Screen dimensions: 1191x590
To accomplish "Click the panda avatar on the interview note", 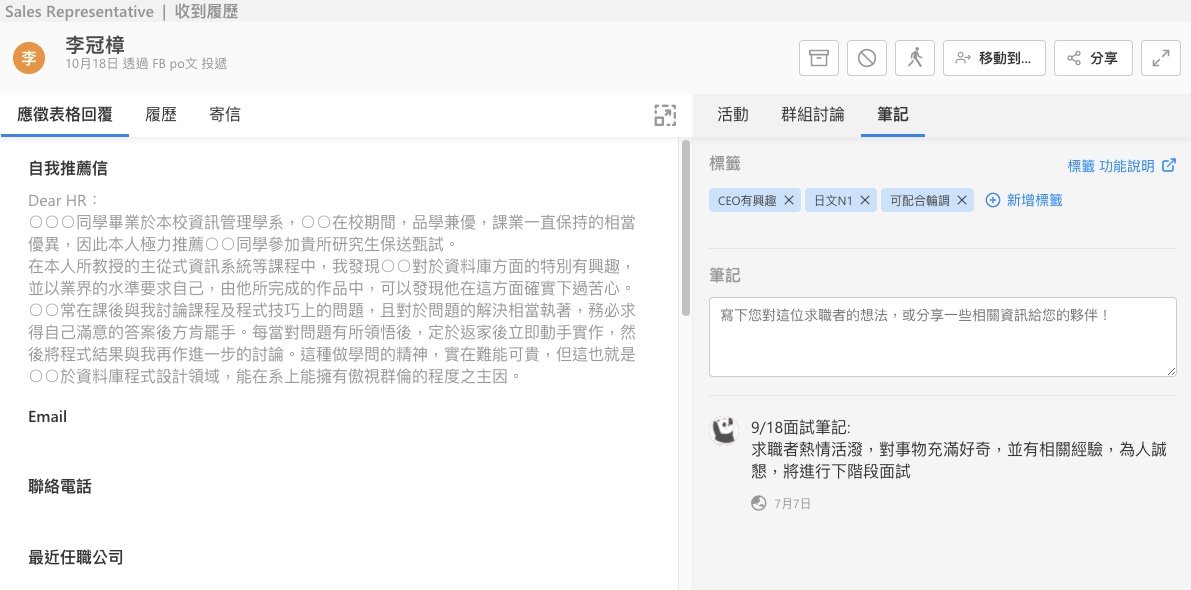I will click(725, 431).
